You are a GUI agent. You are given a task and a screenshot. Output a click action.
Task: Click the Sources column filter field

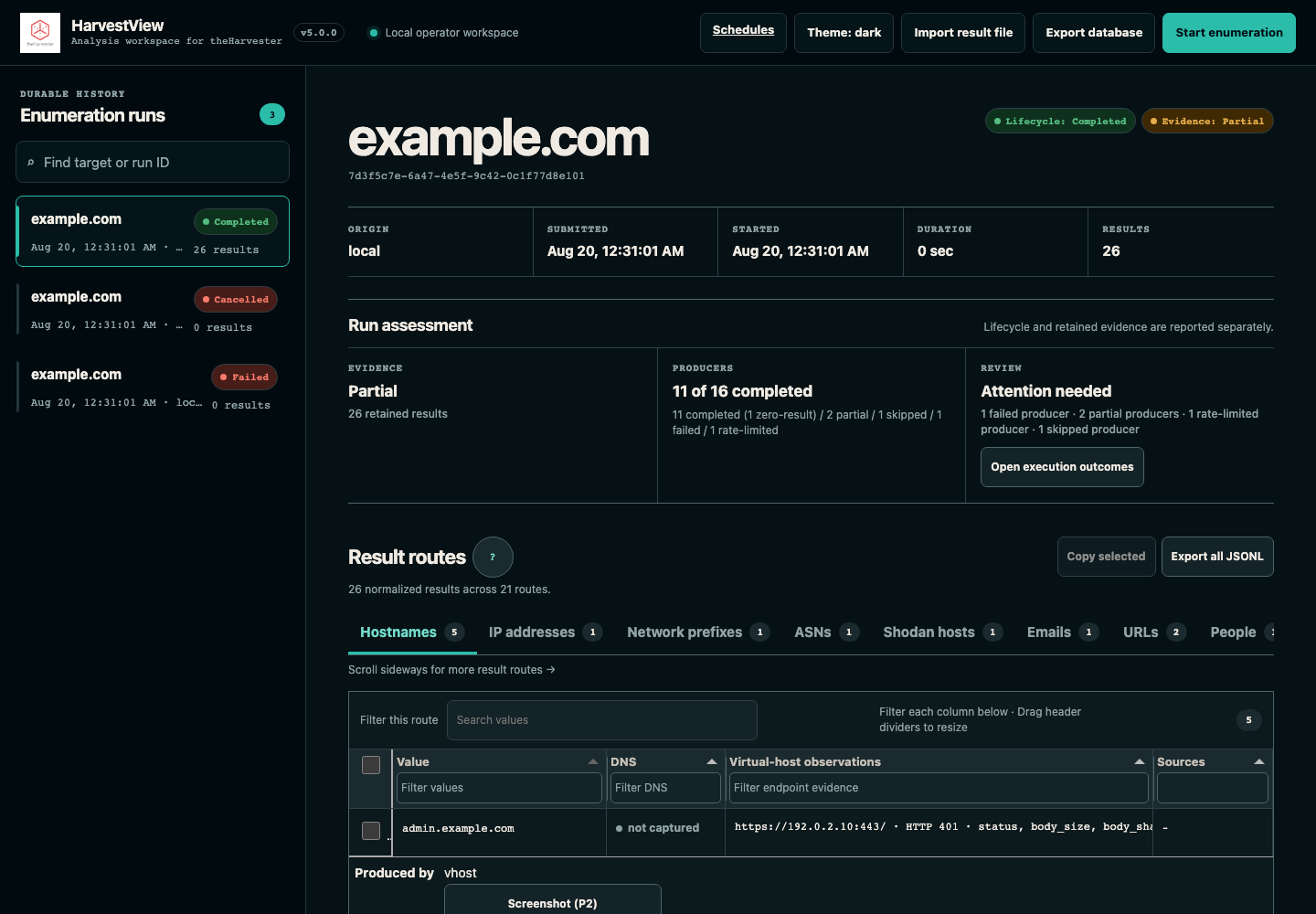click(1213, 788)
